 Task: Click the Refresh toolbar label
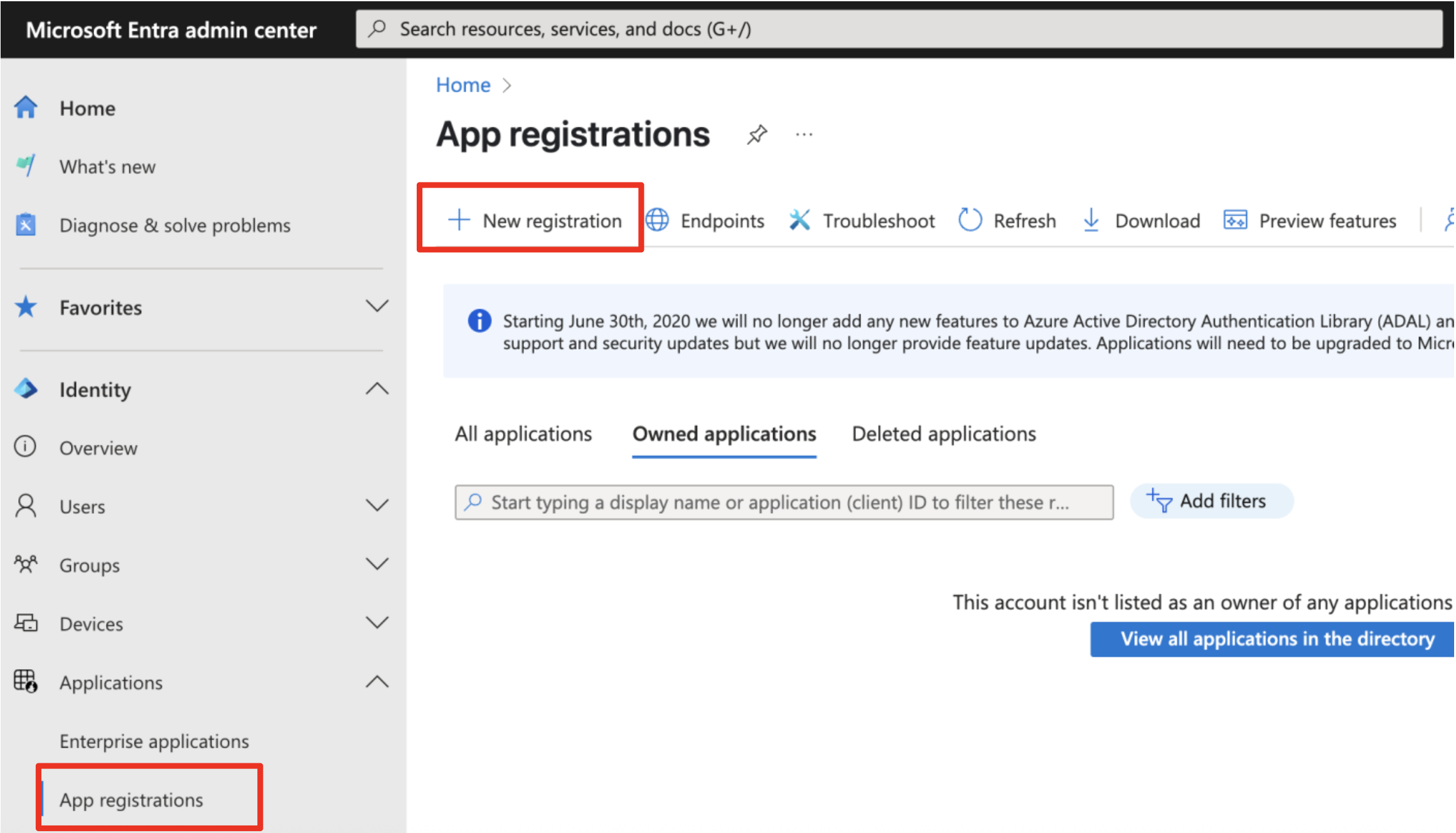[1025, 221]
